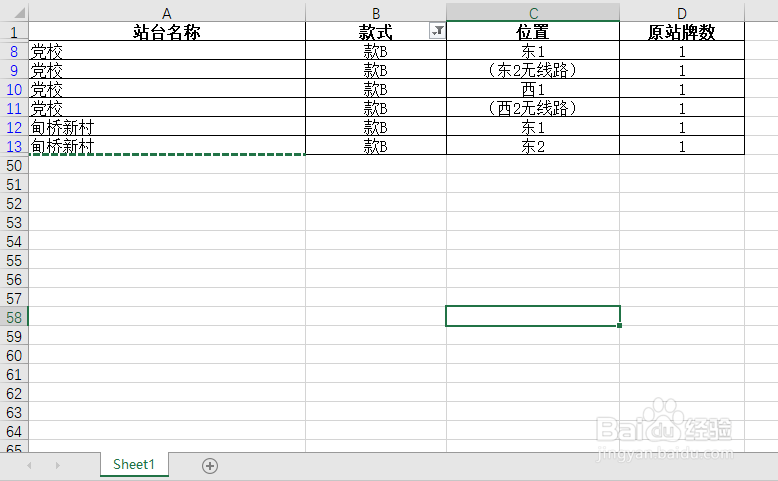Add a new sheet with plus icon
Image resolution: width=778 pixels, height=481 pixels.
(x=210, y=466)
